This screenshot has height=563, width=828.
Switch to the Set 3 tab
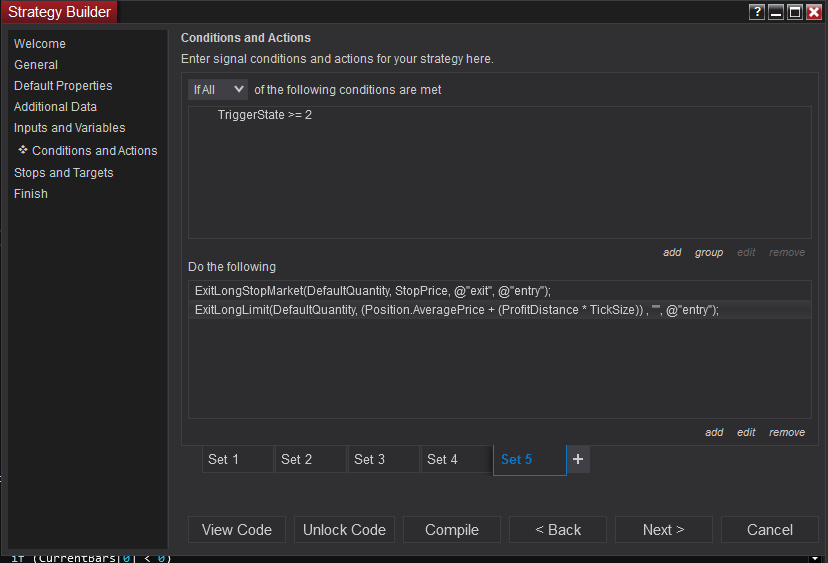click(383, 459)
